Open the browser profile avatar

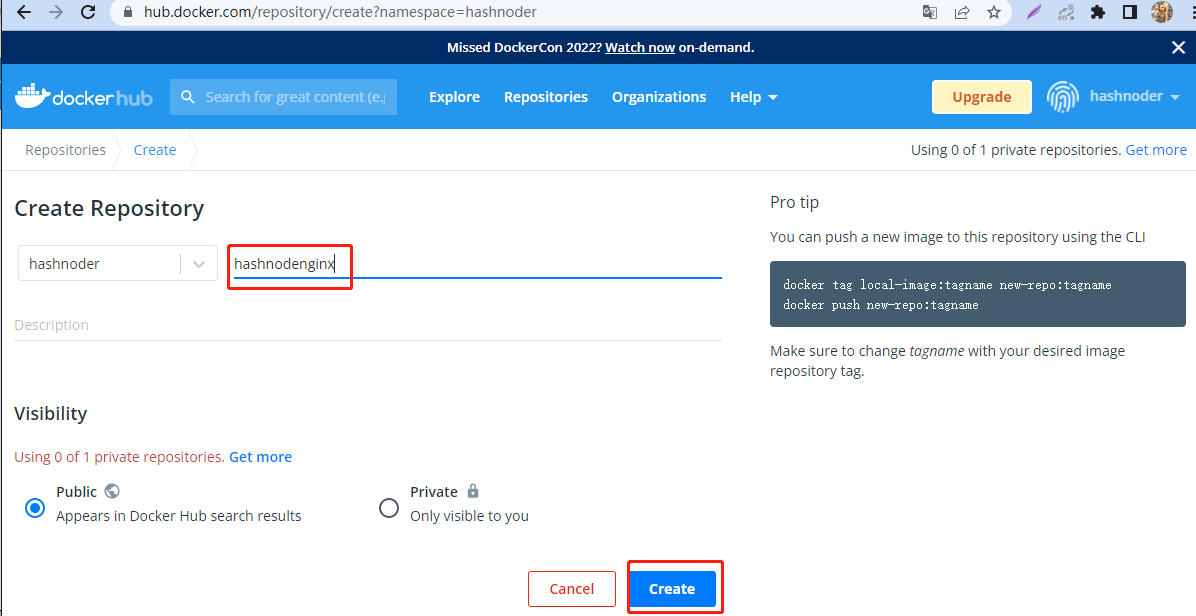pos(1162,12)
